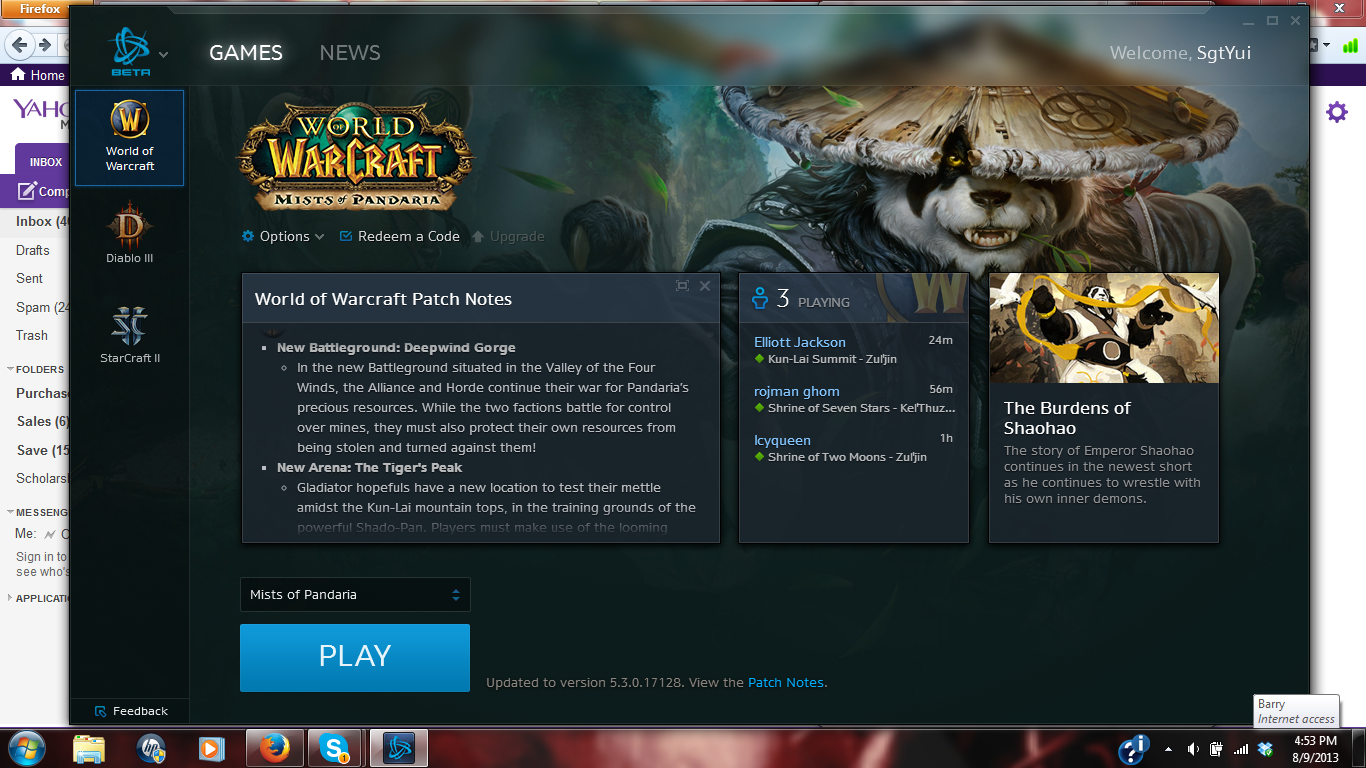The image size is (1366, 768).
Task: Show hidden system tray icons
Action: pos(1169,749)
